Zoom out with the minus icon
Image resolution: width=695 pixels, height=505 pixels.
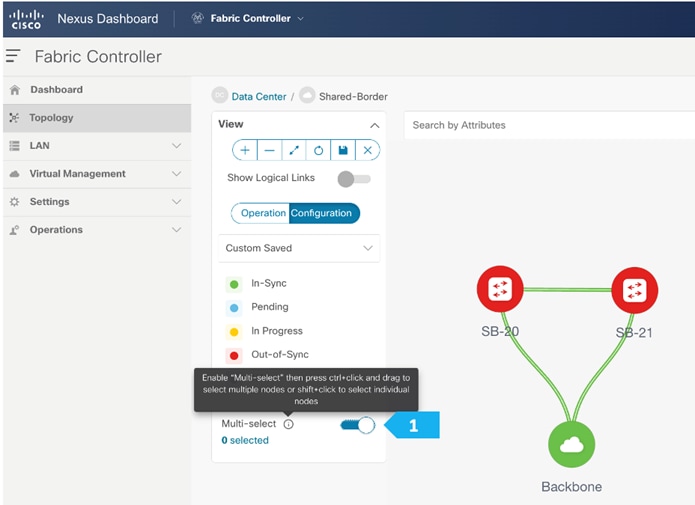pyautogui.click(x=269, y=150)
